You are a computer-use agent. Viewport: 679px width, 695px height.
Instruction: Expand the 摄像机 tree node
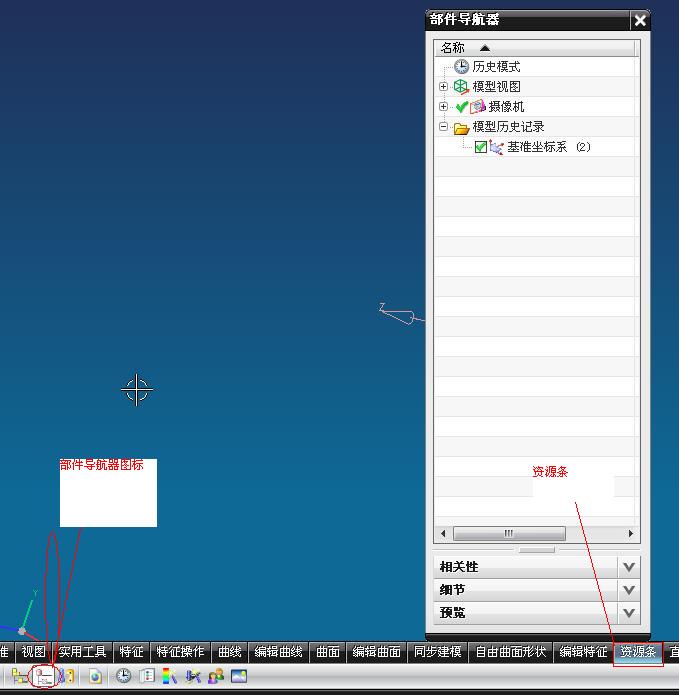[443, 106]
